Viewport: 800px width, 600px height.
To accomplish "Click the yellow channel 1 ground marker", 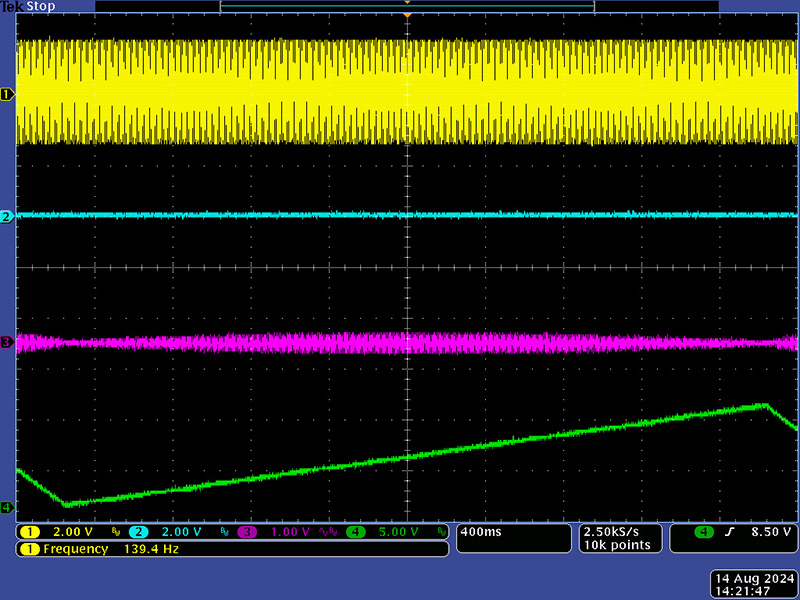I will (x=7, y=94).
